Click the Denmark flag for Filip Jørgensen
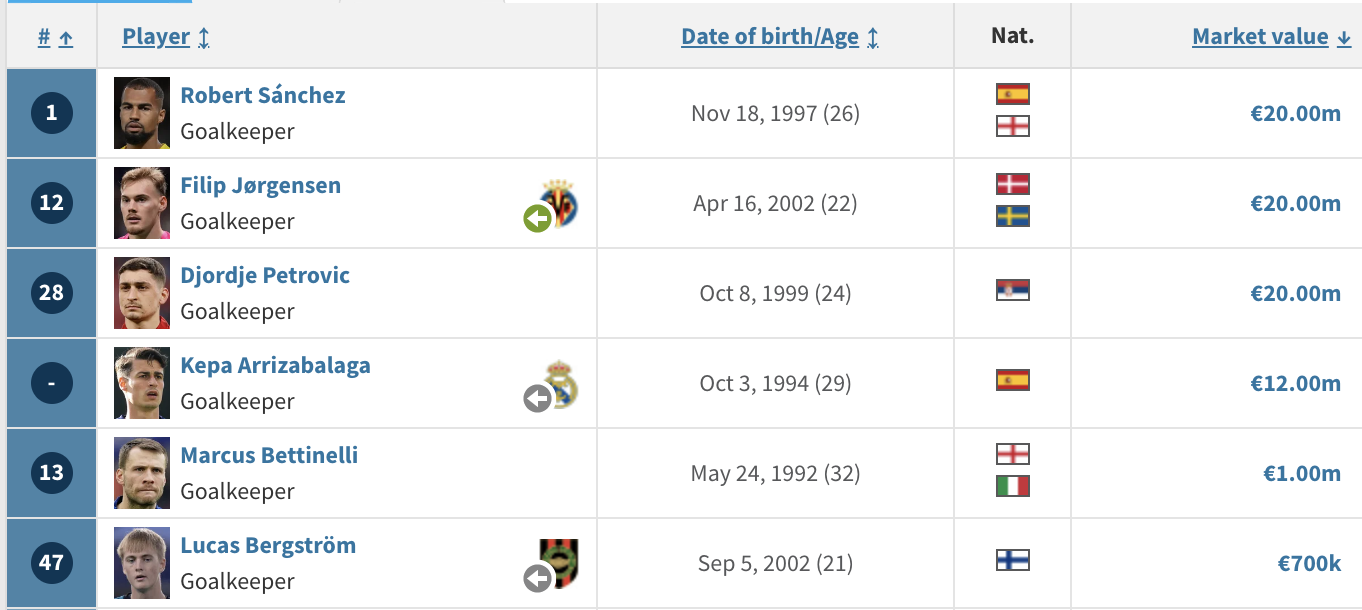Viewport: 1362px width, 610px height. 1013,184
